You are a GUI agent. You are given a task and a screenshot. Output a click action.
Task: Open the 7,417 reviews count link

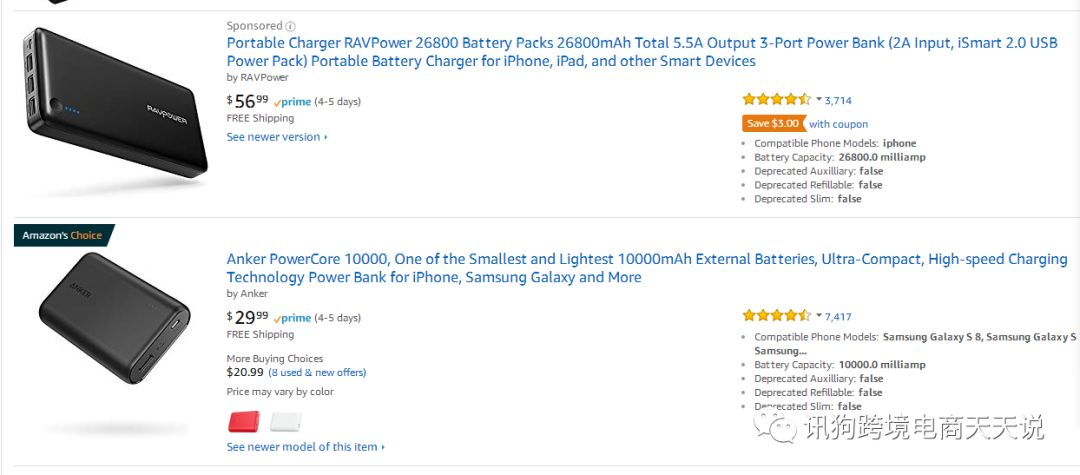click(838, 317)
